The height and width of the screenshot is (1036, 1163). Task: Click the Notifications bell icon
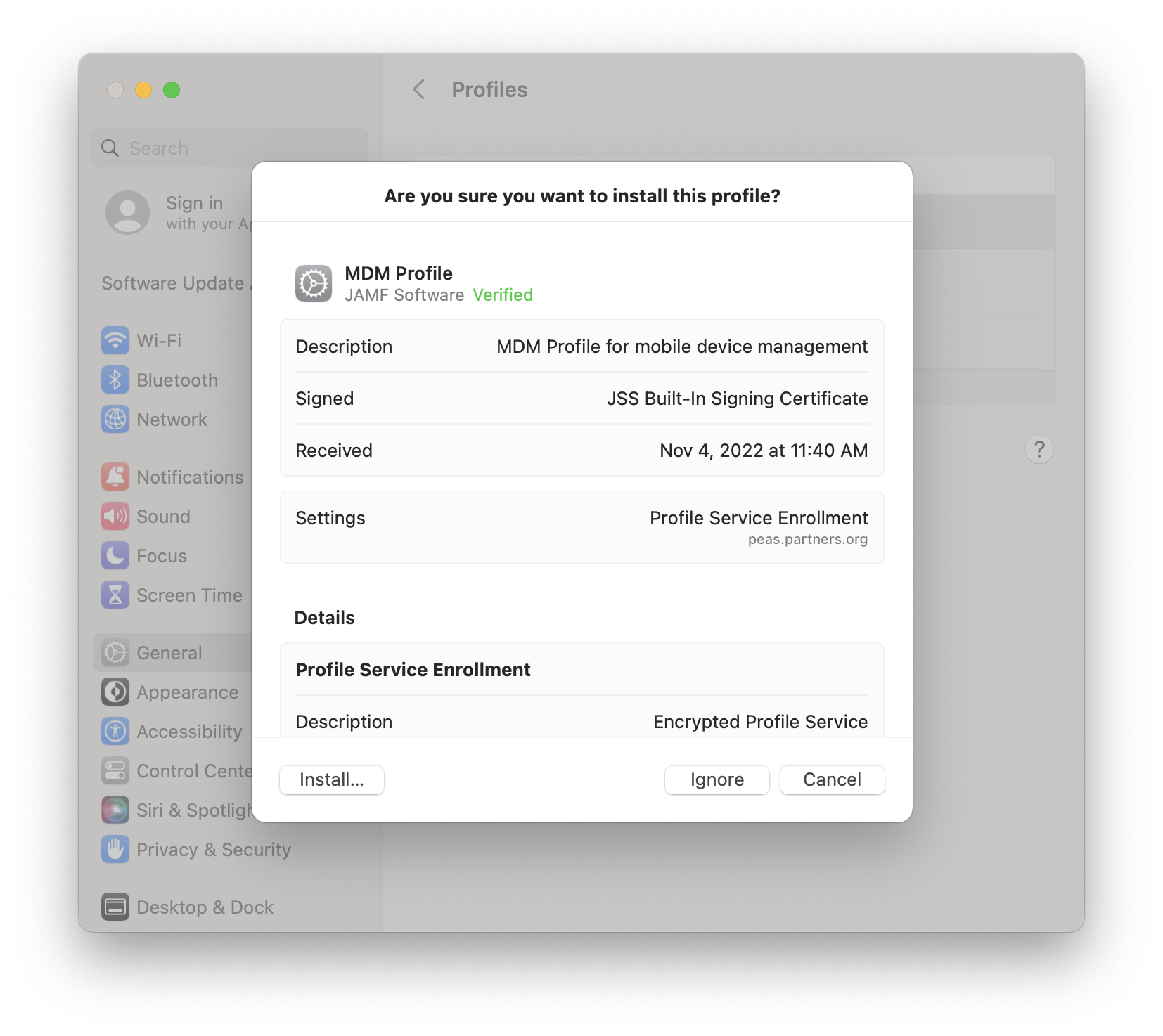click(x=115, y=477)
